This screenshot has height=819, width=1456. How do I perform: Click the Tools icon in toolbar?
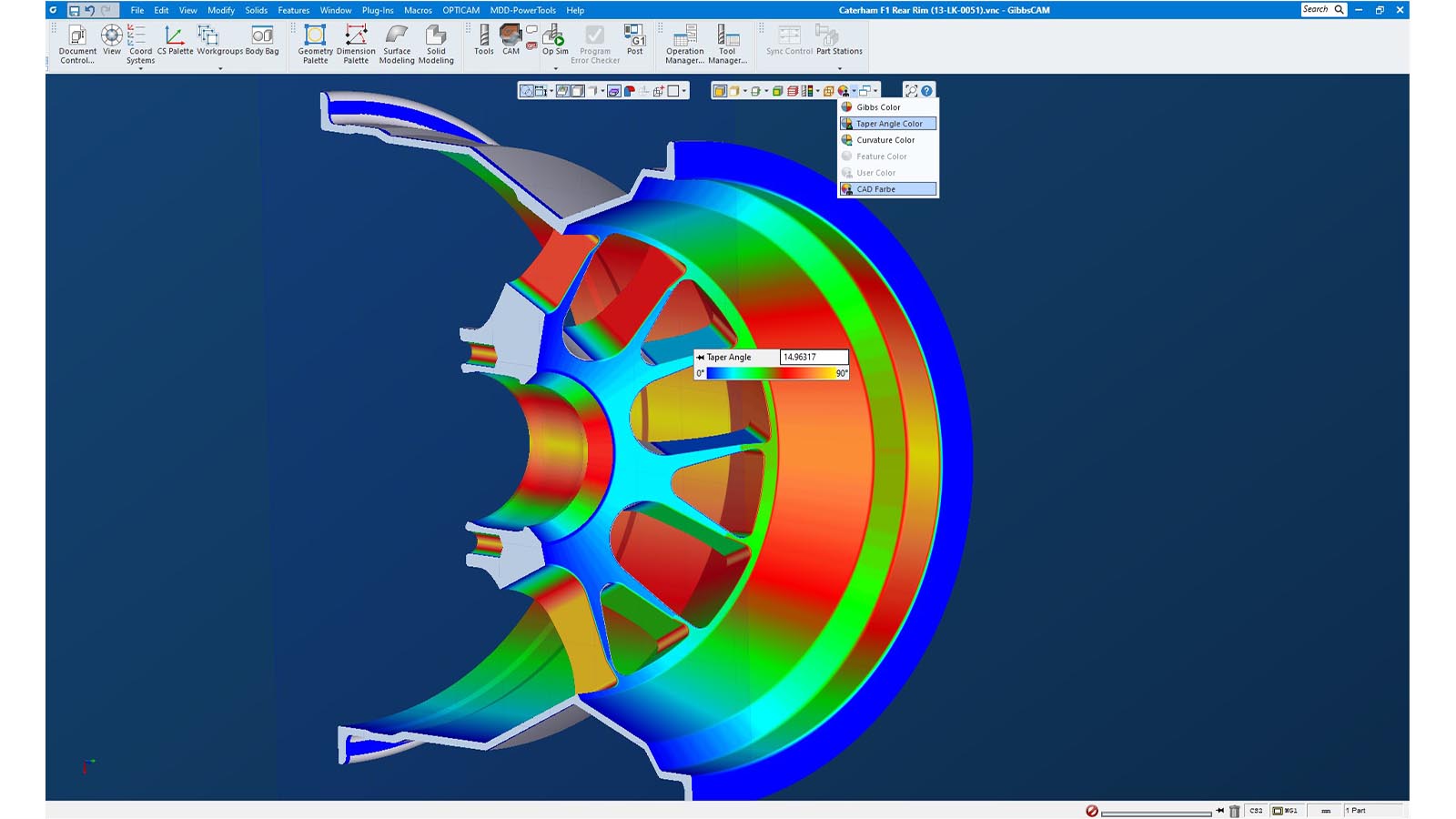click(483, 40)
